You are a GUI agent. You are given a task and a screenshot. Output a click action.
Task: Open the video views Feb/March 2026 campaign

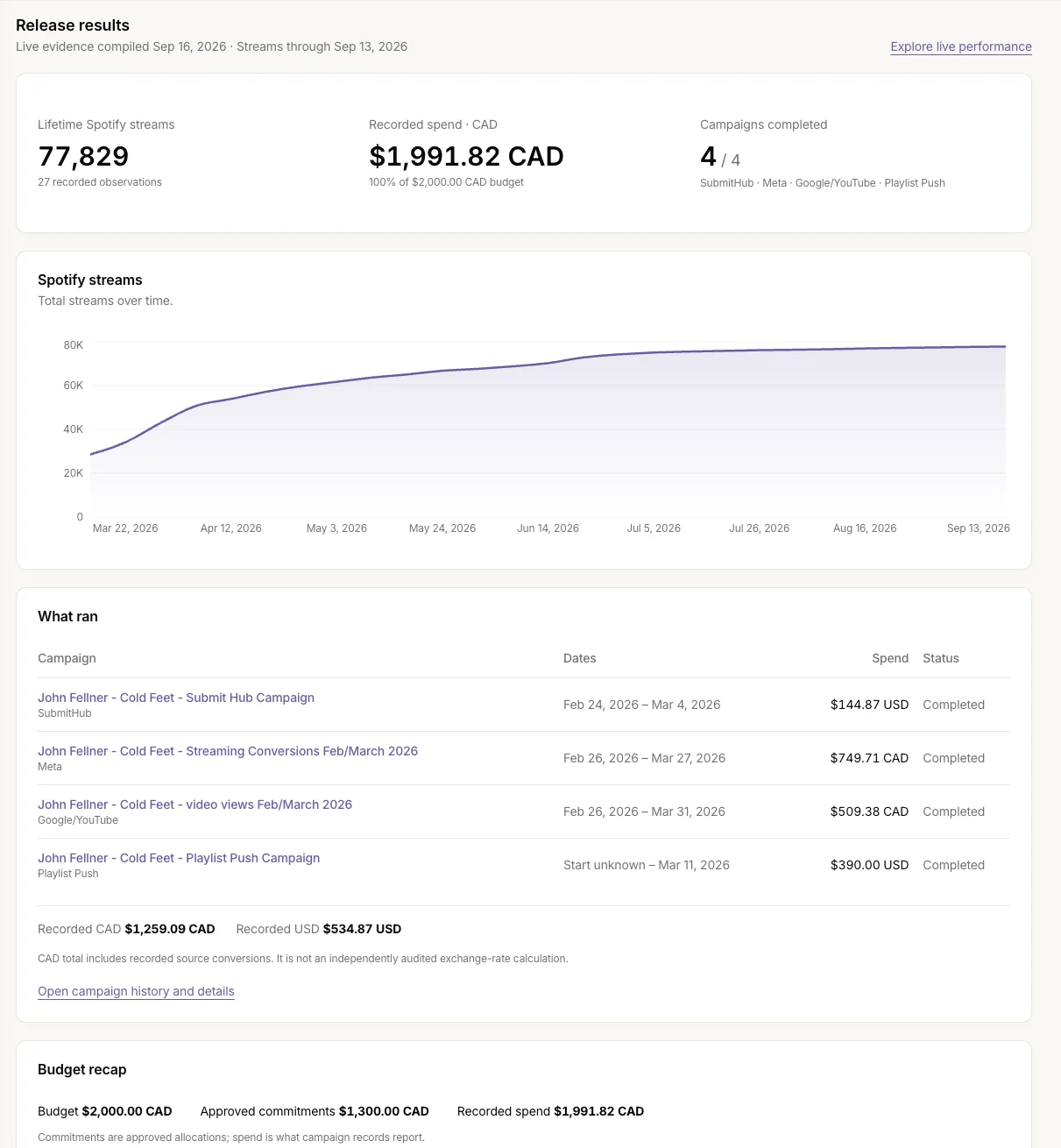point(195,804)
